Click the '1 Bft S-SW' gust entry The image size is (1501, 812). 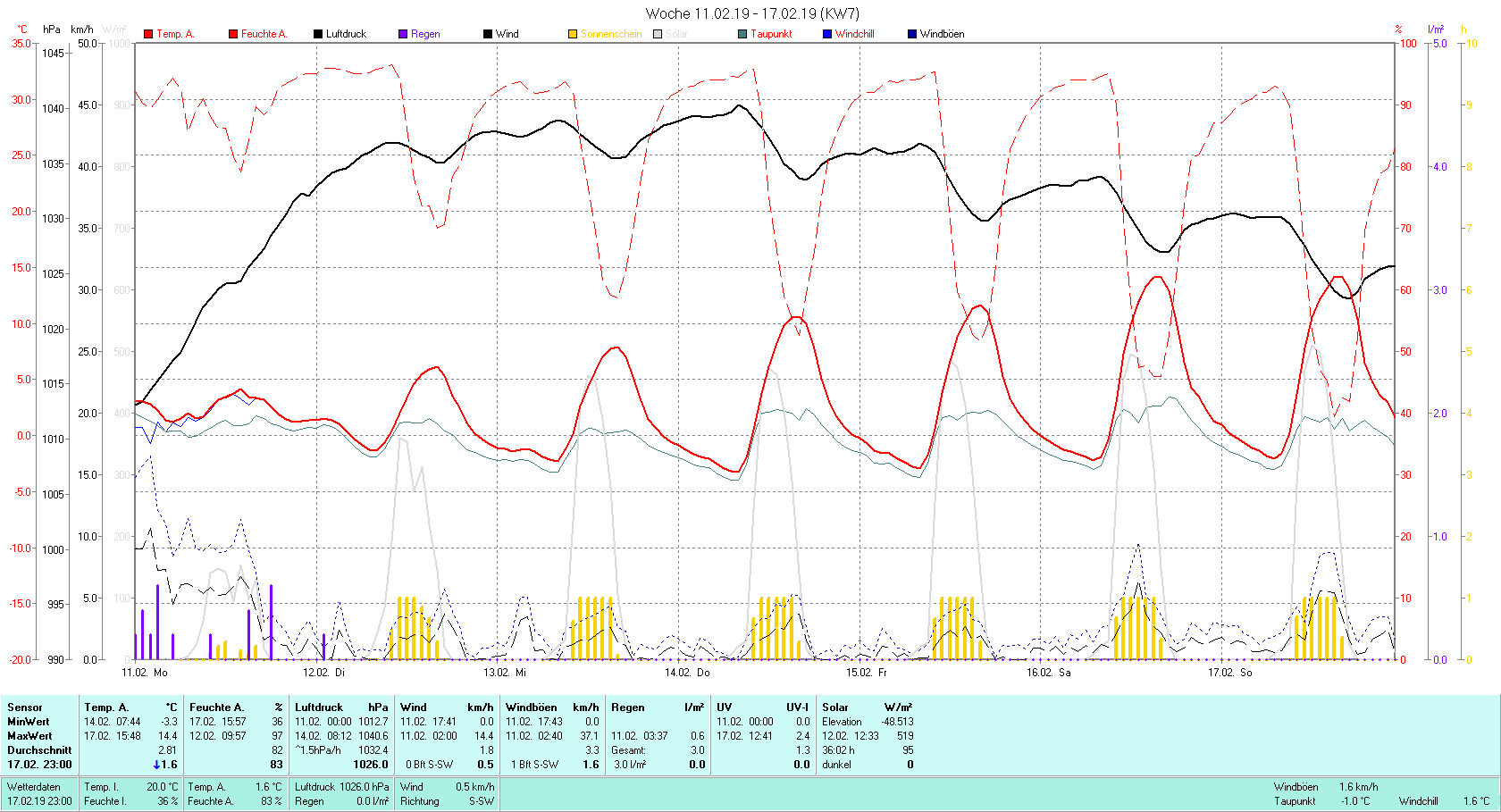tap(534, 765)
